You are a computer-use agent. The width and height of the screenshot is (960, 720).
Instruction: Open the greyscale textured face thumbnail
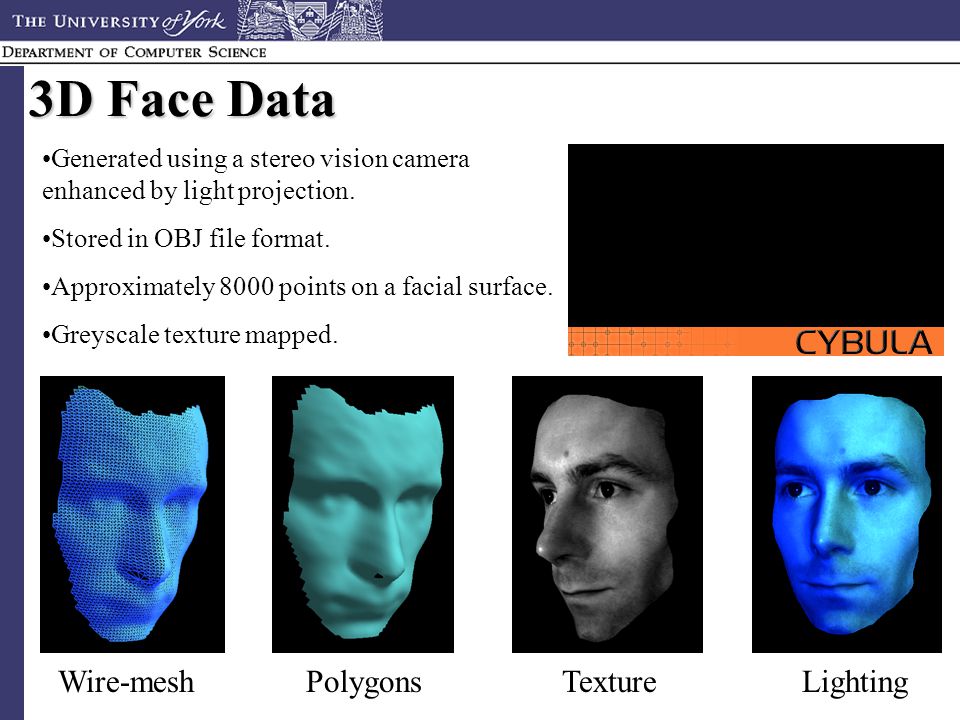(x=607, y=514)
